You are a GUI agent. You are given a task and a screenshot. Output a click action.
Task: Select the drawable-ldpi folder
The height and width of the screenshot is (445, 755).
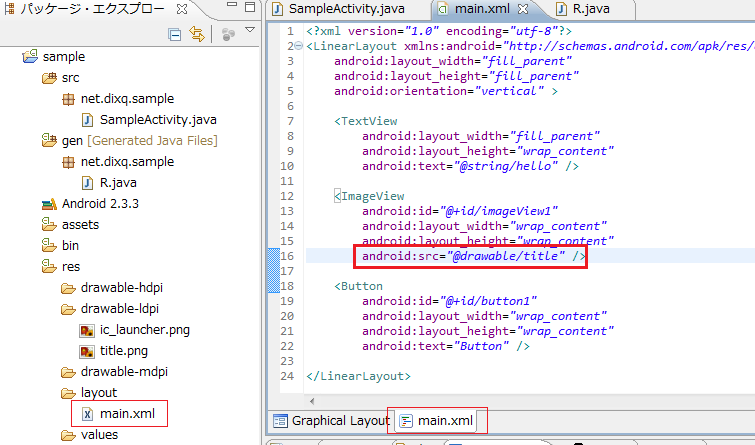pyautogui.click(x=120, y=309)
